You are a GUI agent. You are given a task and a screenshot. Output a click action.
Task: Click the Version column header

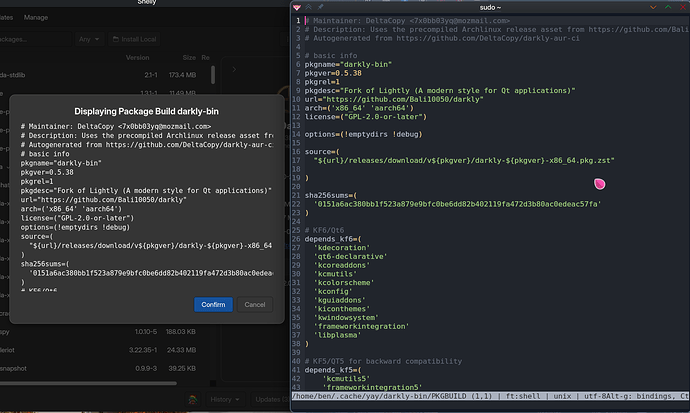tap(137, 58)
